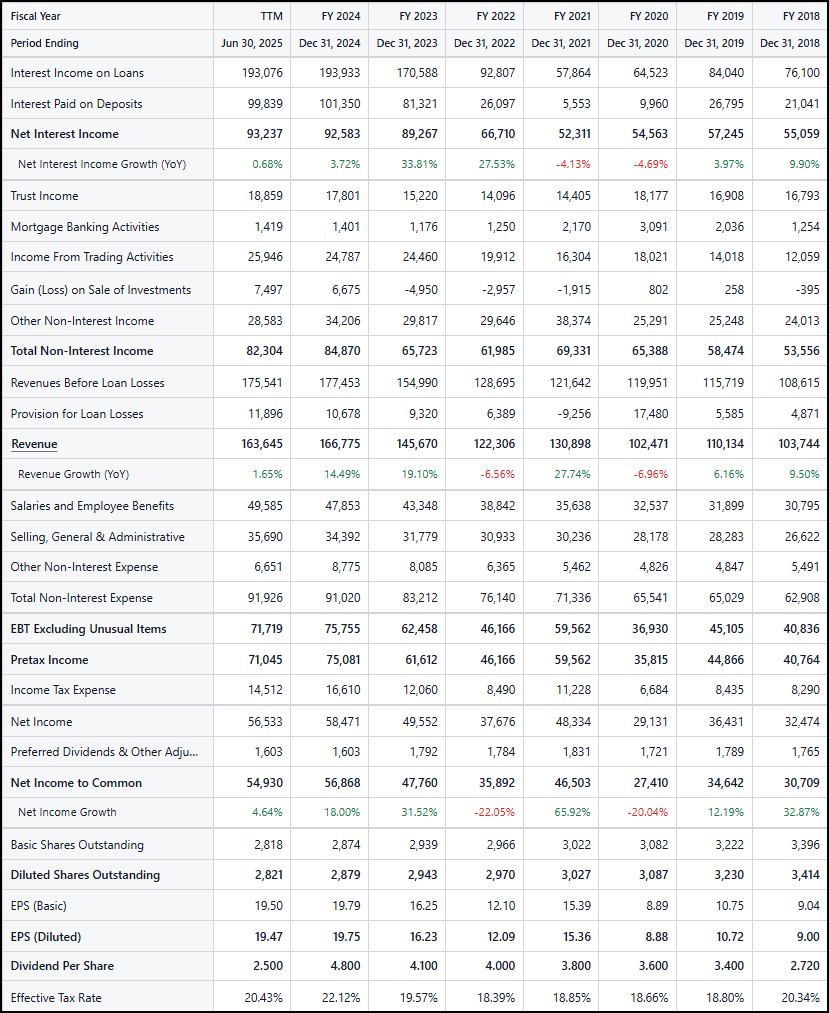829x1013 pixels.
Task: Select the EPS (Diluted) row label
Action: coord(46,937)
